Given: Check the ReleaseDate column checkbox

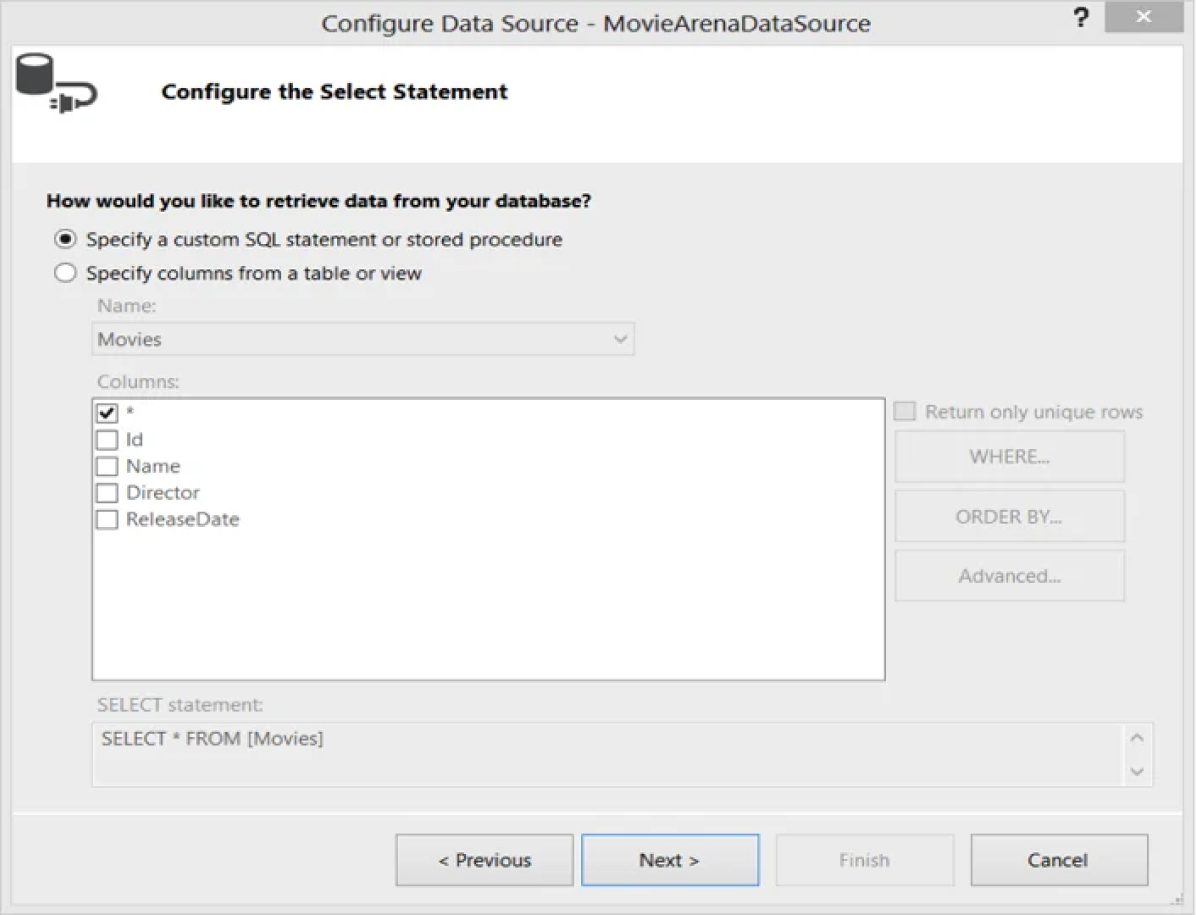Looking at the screenshot, I should (107, 520).
